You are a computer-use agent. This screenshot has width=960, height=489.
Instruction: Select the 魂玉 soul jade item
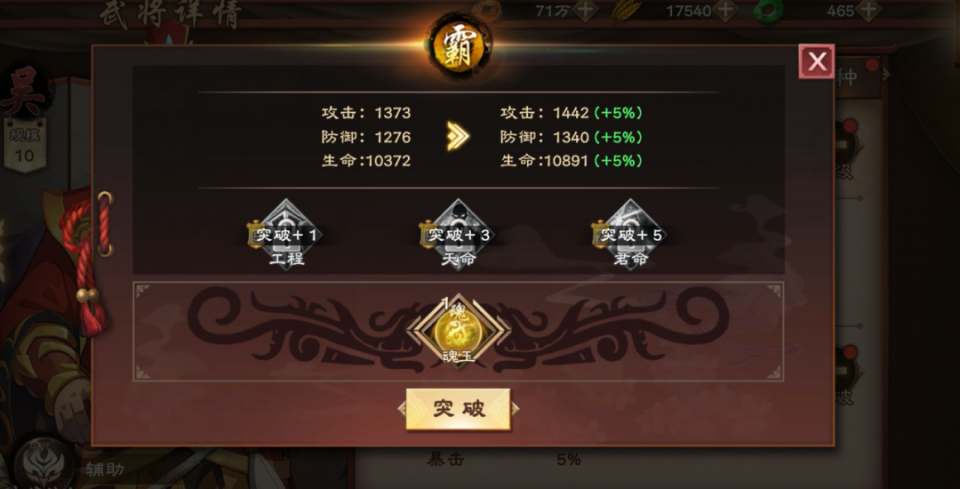coord(459,331)
